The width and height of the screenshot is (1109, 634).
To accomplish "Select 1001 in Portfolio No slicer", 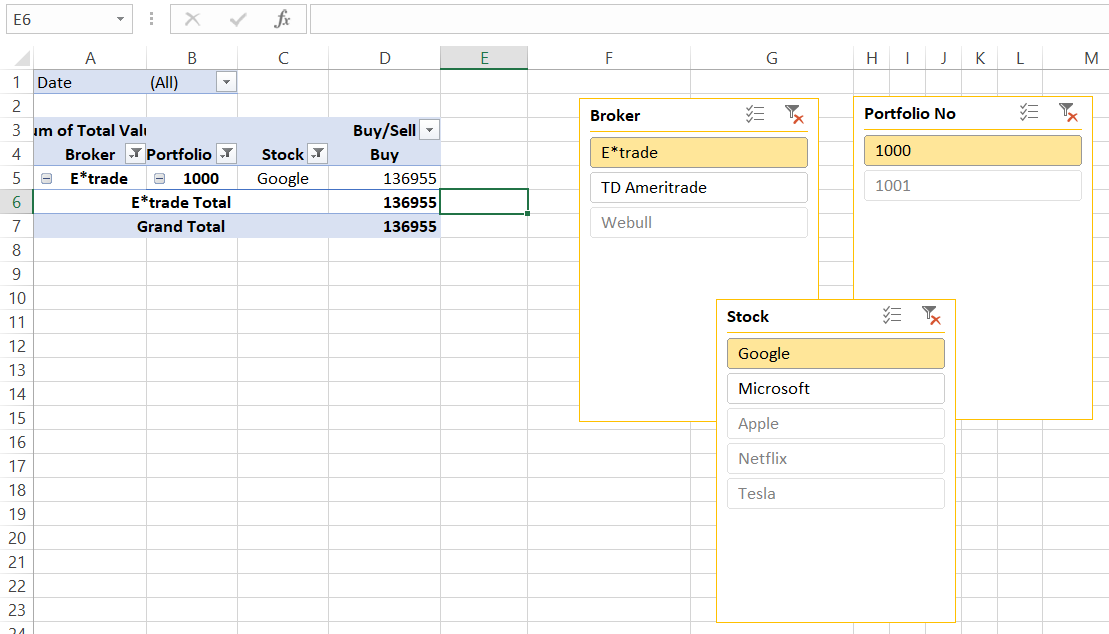I will point(972,186).
